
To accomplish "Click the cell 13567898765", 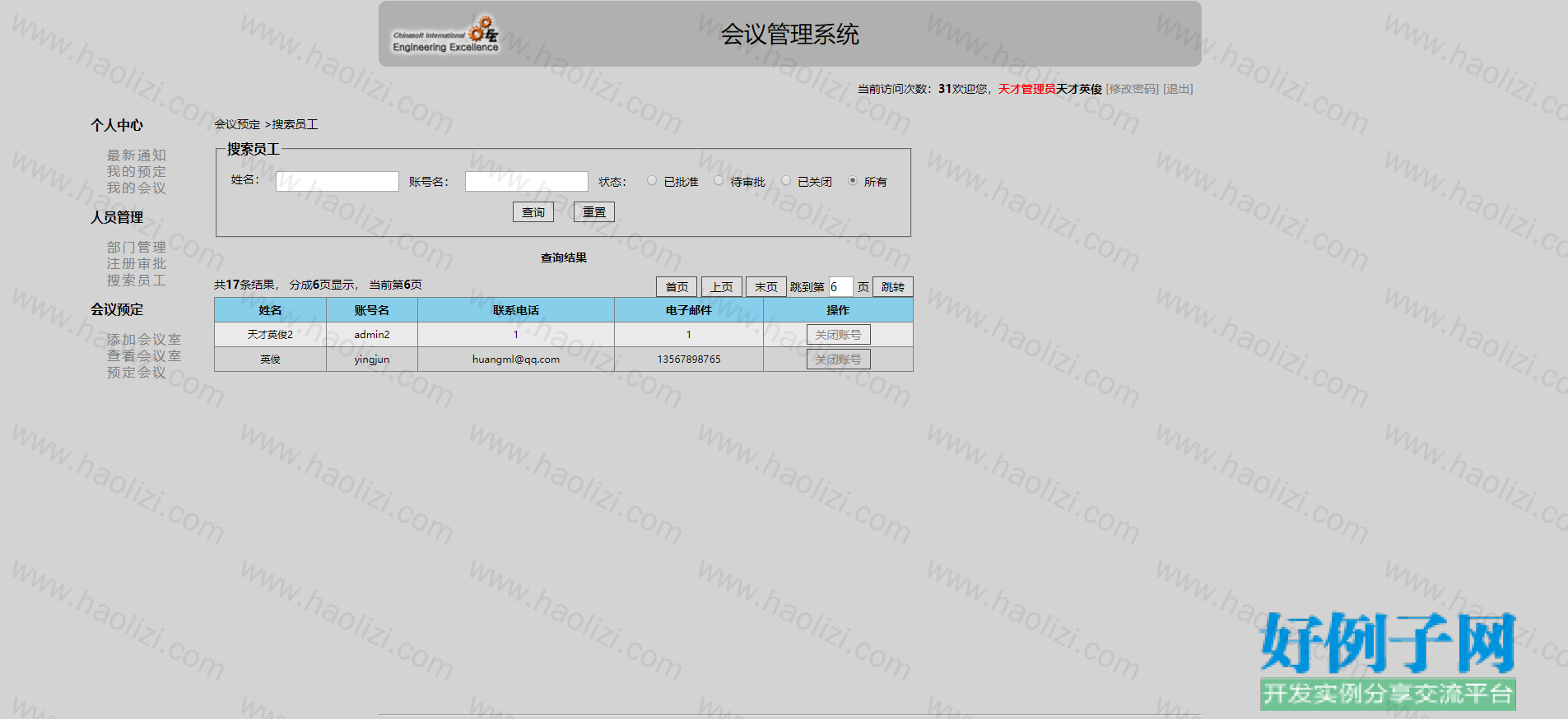I will point(689,359).
